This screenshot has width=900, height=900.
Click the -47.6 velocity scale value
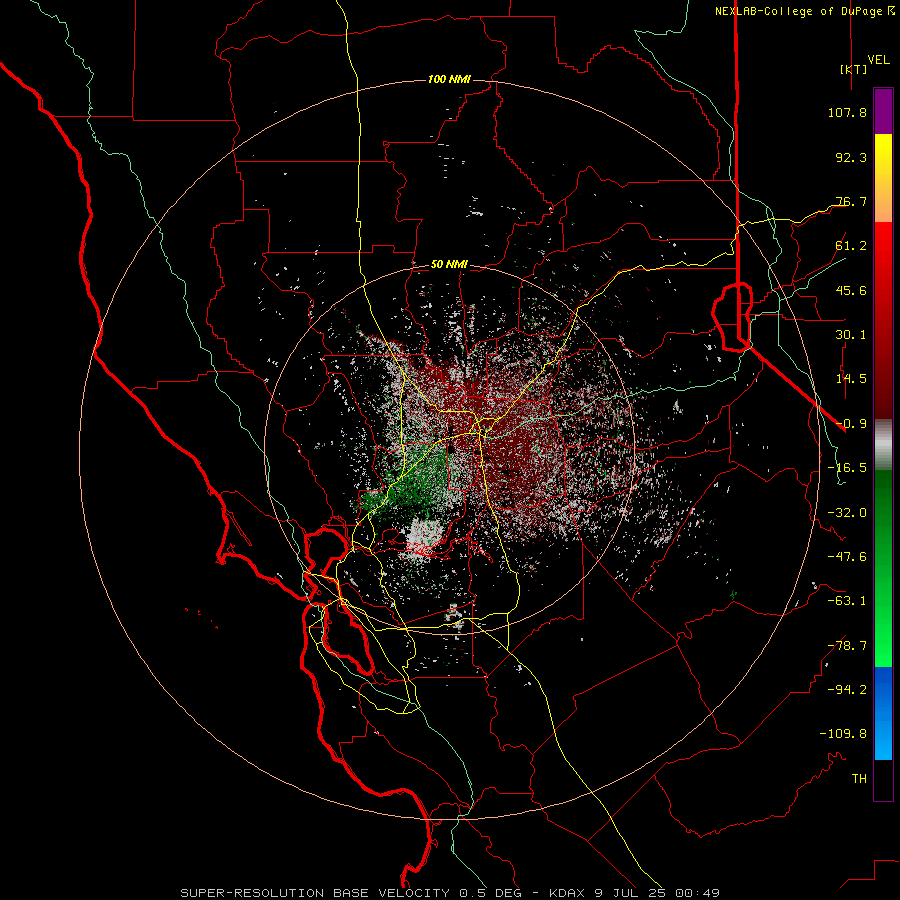(x=847, y=557)
